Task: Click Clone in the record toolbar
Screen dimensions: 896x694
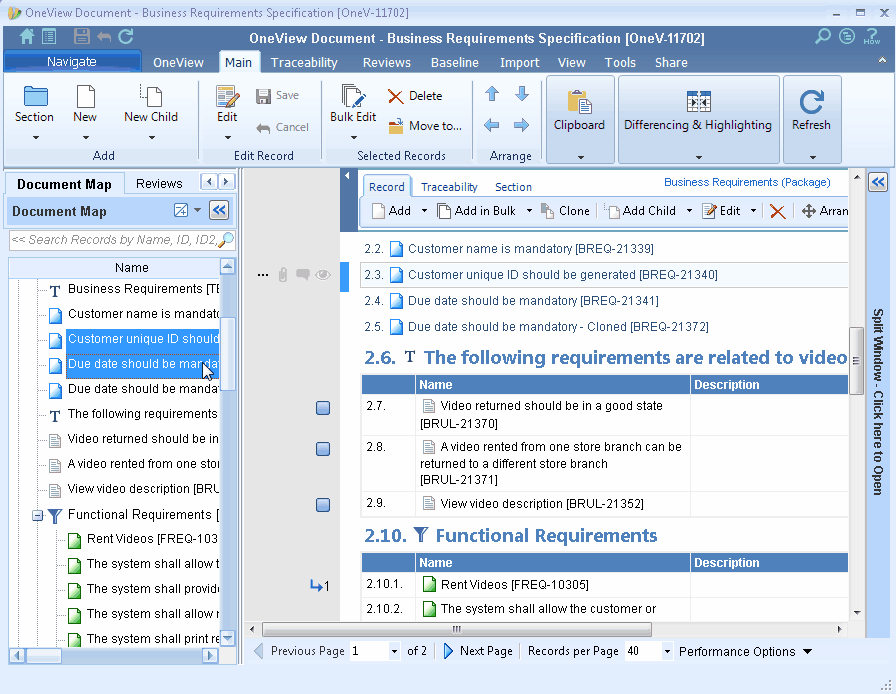Action: pyautogui.click(x=565, y=211)
